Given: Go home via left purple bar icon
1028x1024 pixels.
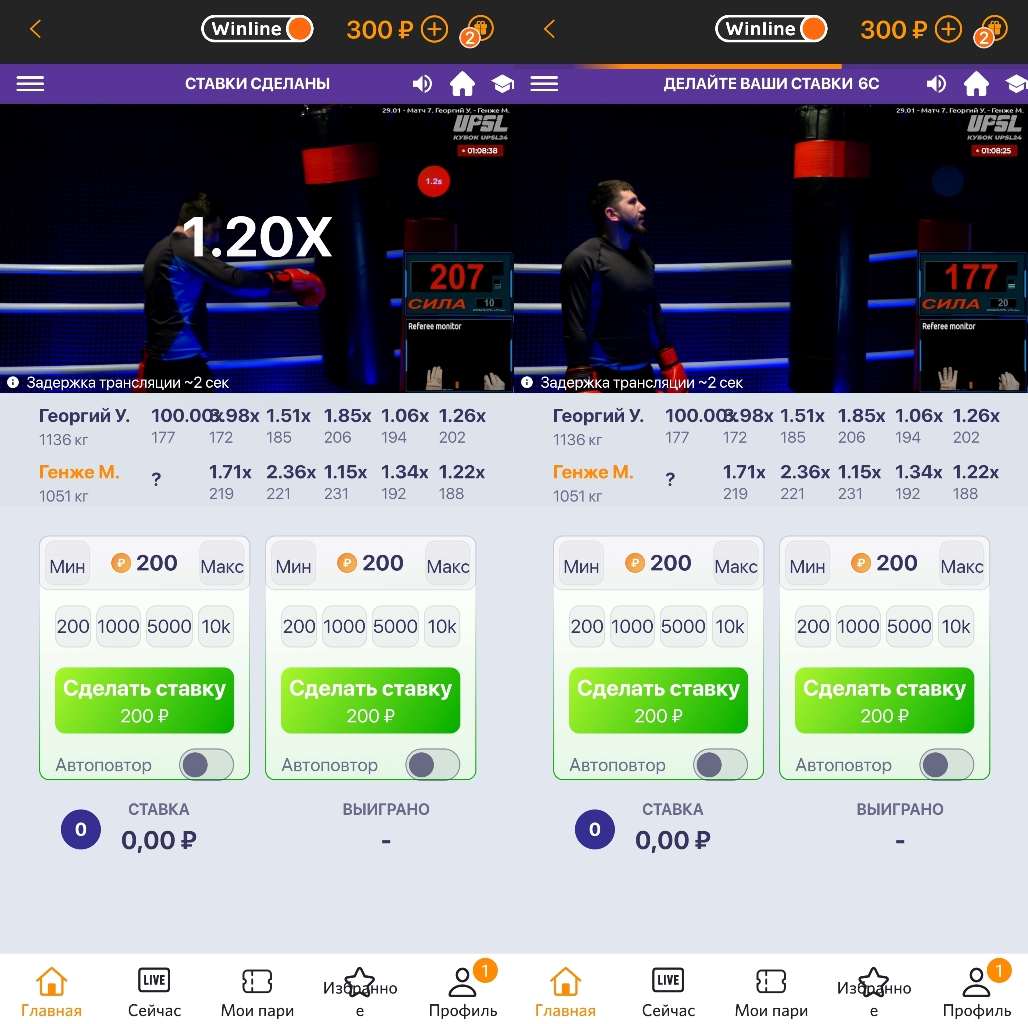Looking at the screenshot, I should (x=462, y=84).
